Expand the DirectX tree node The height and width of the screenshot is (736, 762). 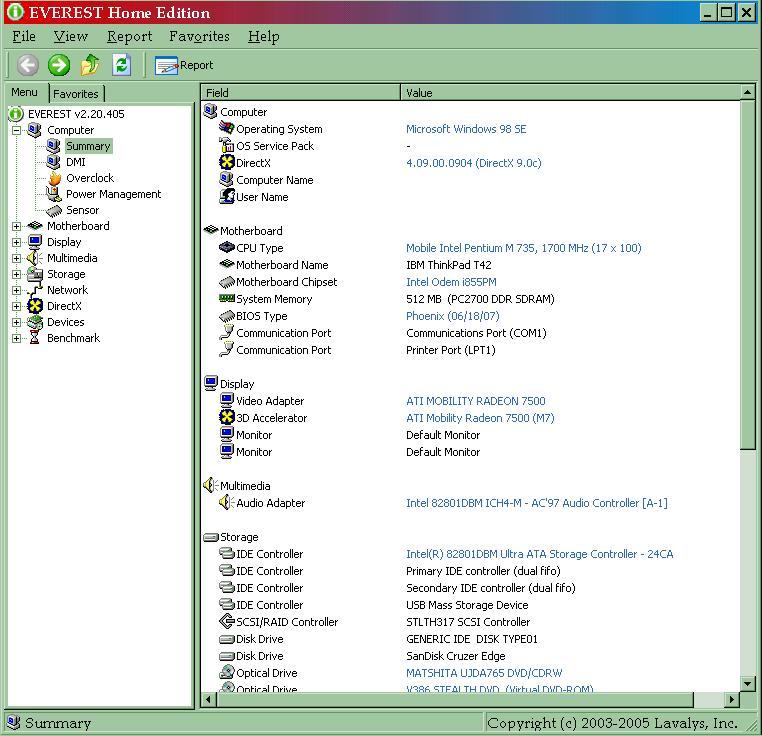pos(17,306)
